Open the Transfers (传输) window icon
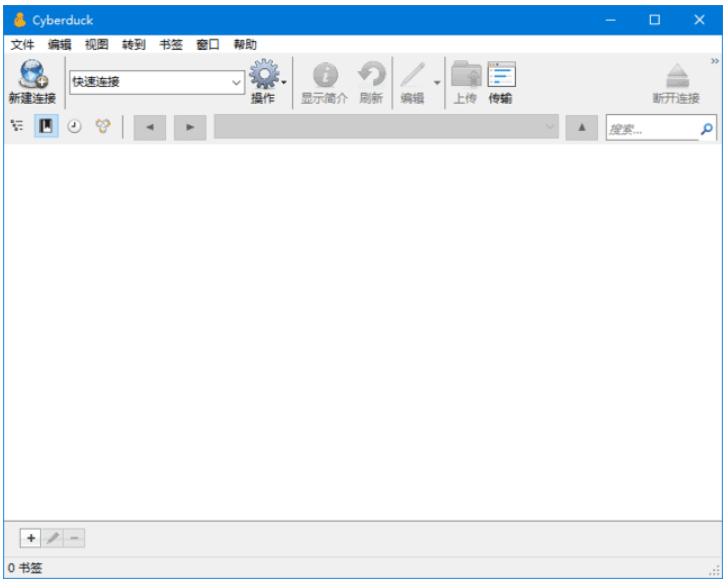This screenshot has width=726, height=580. [501, 74]
